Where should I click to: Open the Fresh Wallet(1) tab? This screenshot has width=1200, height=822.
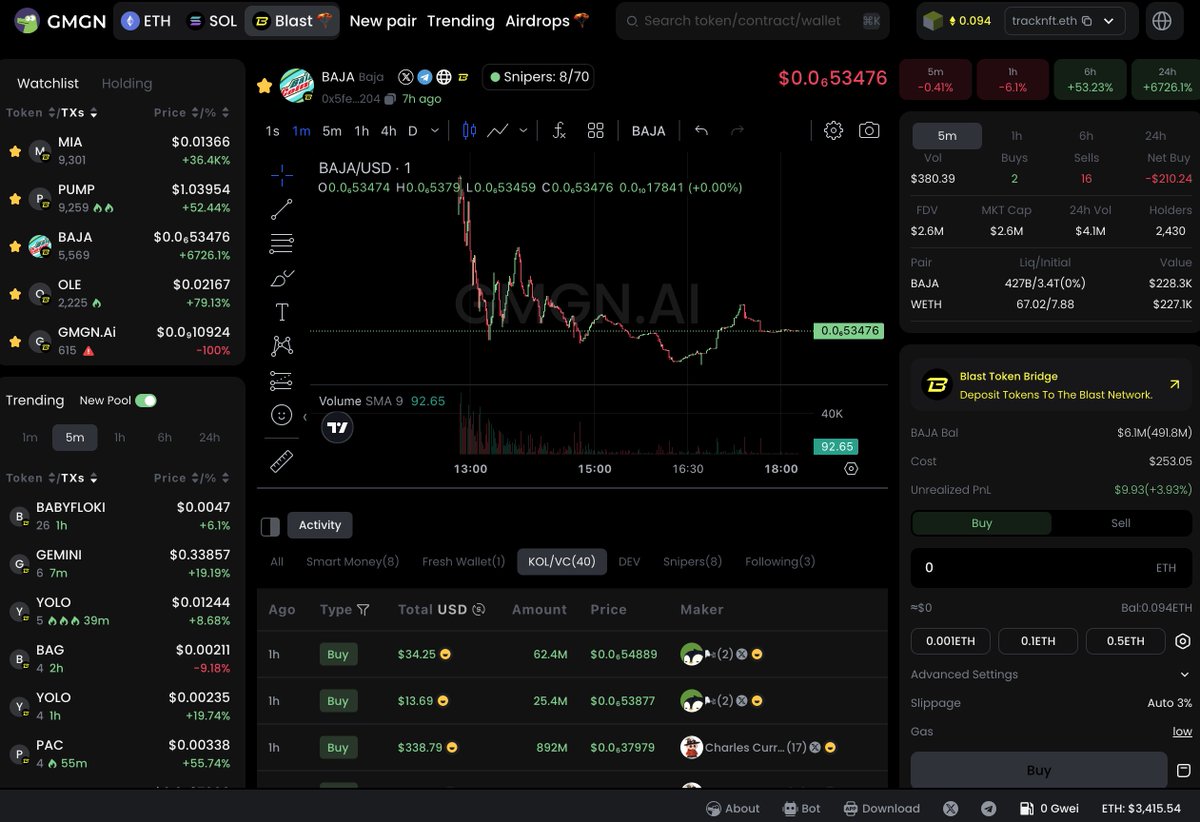[x=464, y=562]
